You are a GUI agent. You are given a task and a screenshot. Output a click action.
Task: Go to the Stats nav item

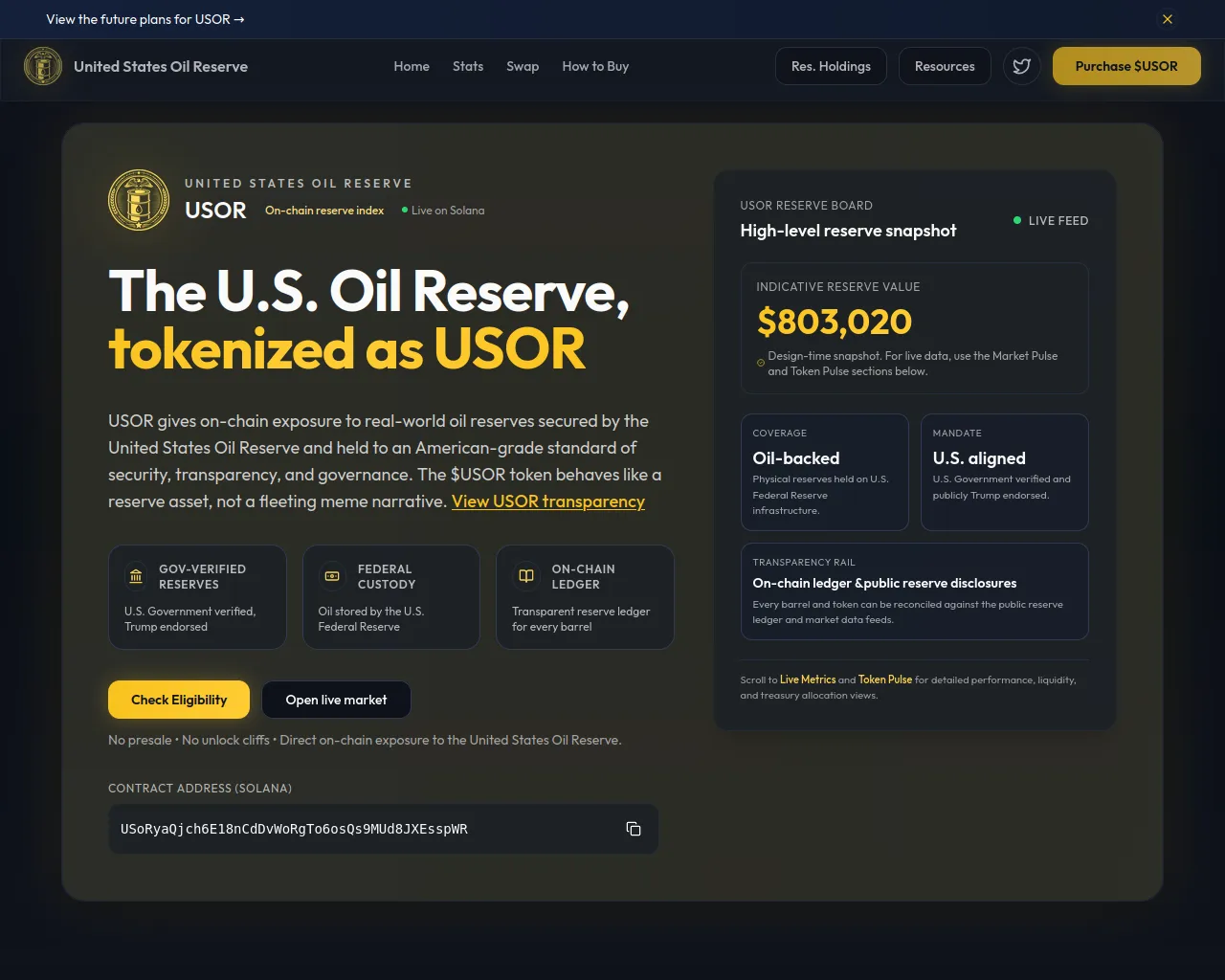coord(468,66)
